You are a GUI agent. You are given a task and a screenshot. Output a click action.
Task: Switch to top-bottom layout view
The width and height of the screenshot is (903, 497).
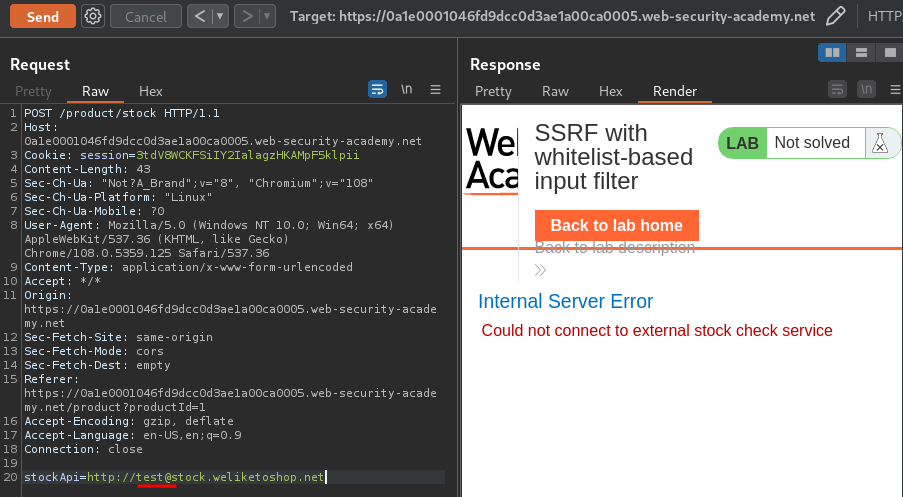tap(861, 53)
